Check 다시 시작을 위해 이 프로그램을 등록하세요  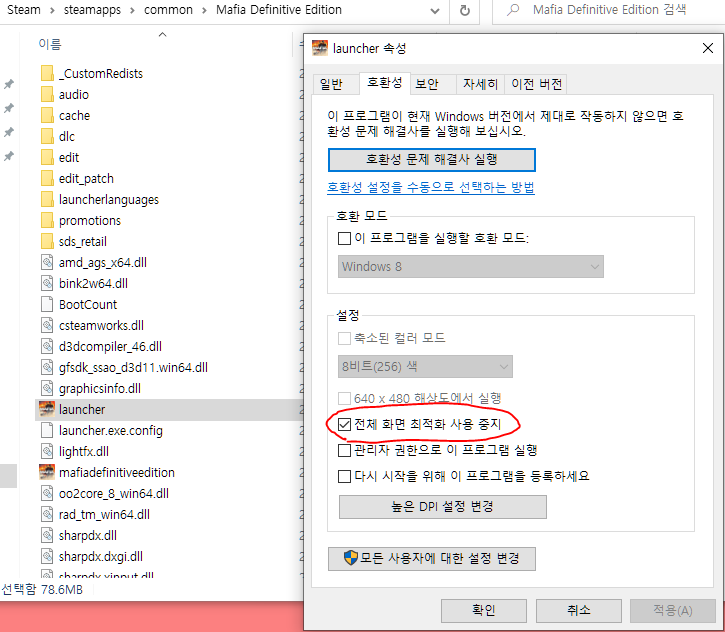[x=344, y=476]
